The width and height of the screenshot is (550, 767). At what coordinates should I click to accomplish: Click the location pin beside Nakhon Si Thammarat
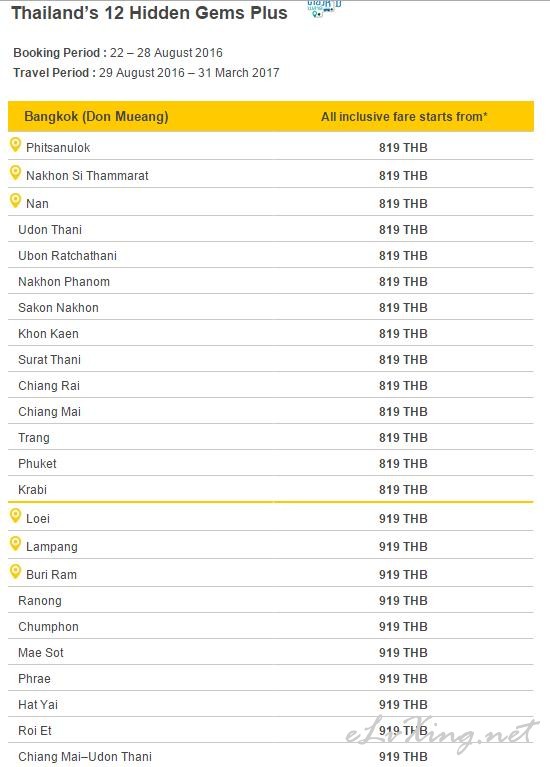click(x=16, y=173)
